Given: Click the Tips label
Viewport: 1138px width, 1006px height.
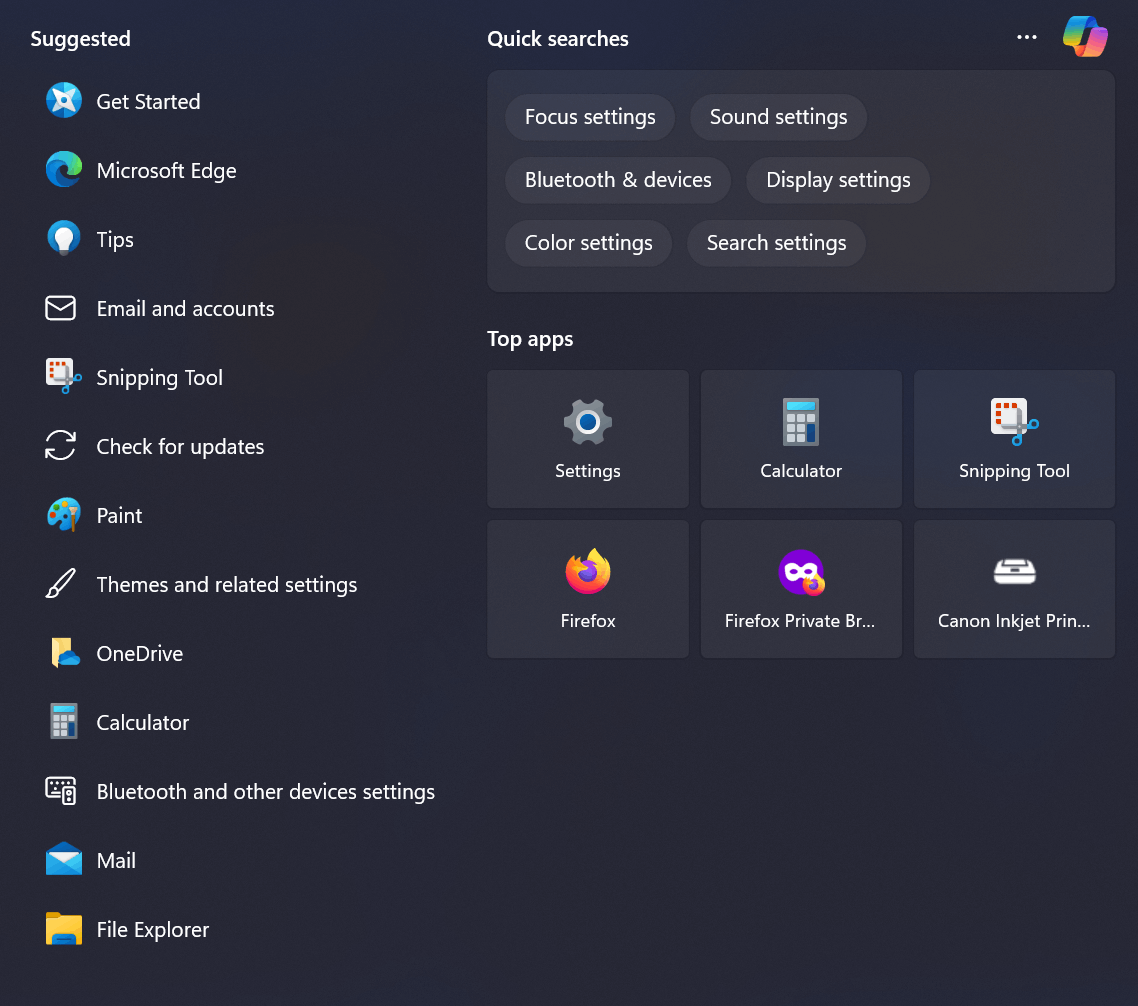Looking at the screenshot, I should pos(115,240).
